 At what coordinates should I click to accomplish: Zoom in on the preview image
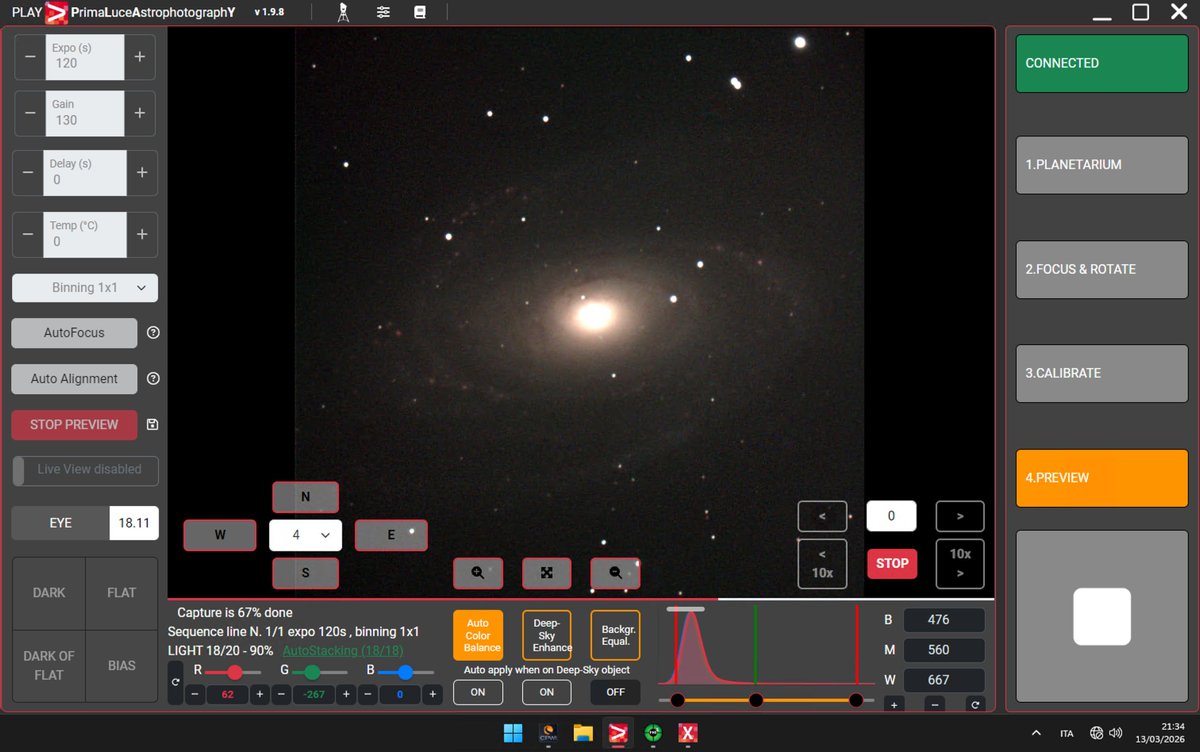tap(478, 573)
